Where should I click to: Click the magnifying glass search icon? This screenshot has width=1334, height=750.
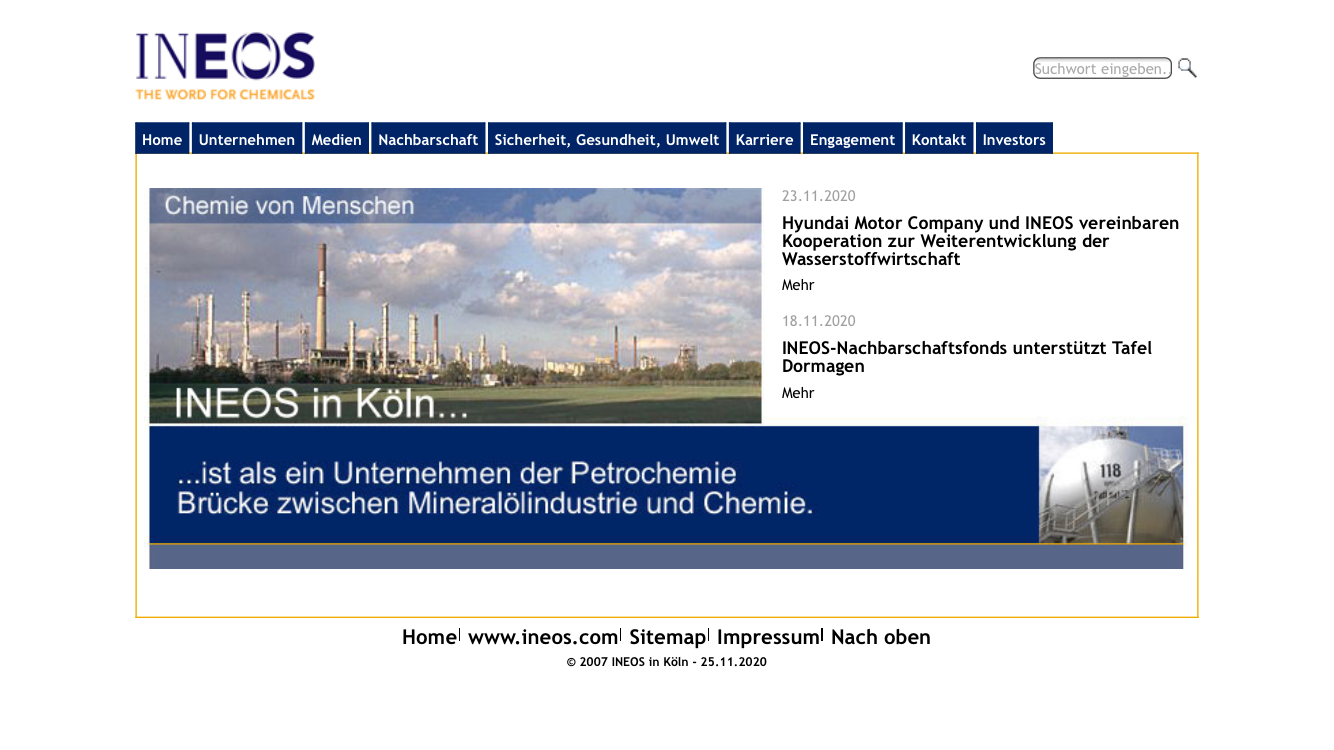(1187, 68)
